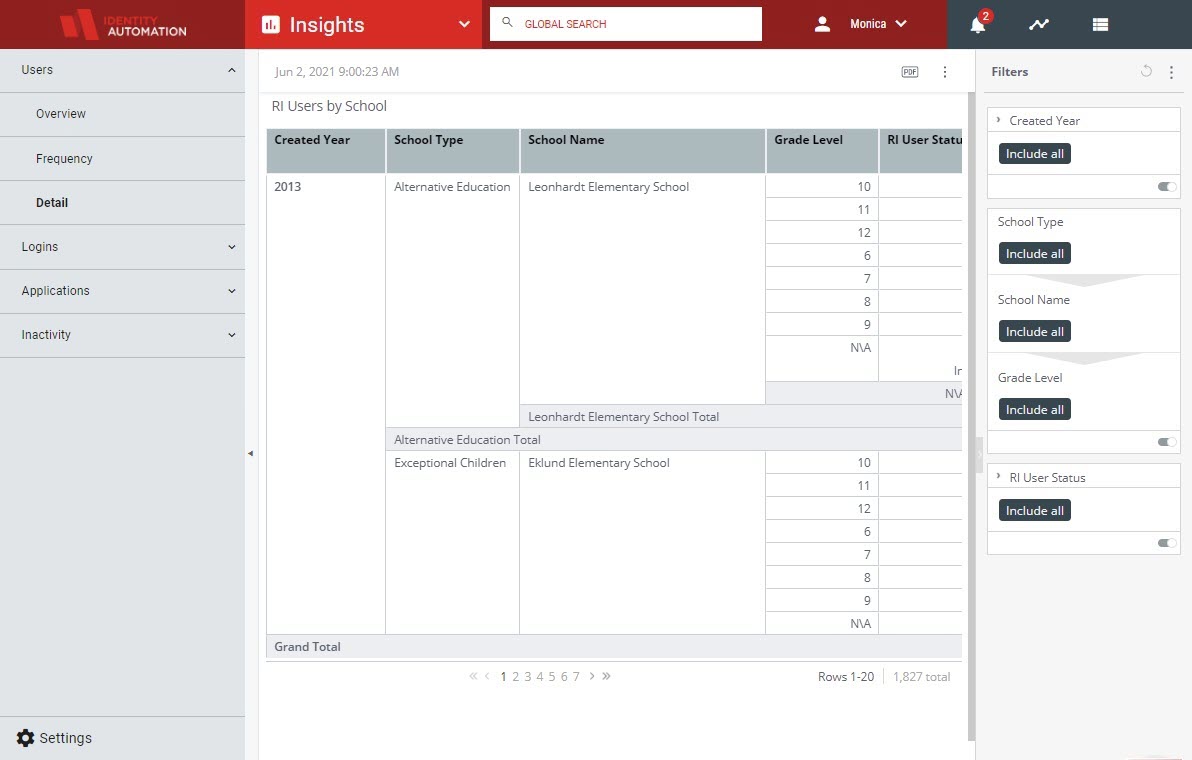Click Include all under School Name

pos(1035,331)
